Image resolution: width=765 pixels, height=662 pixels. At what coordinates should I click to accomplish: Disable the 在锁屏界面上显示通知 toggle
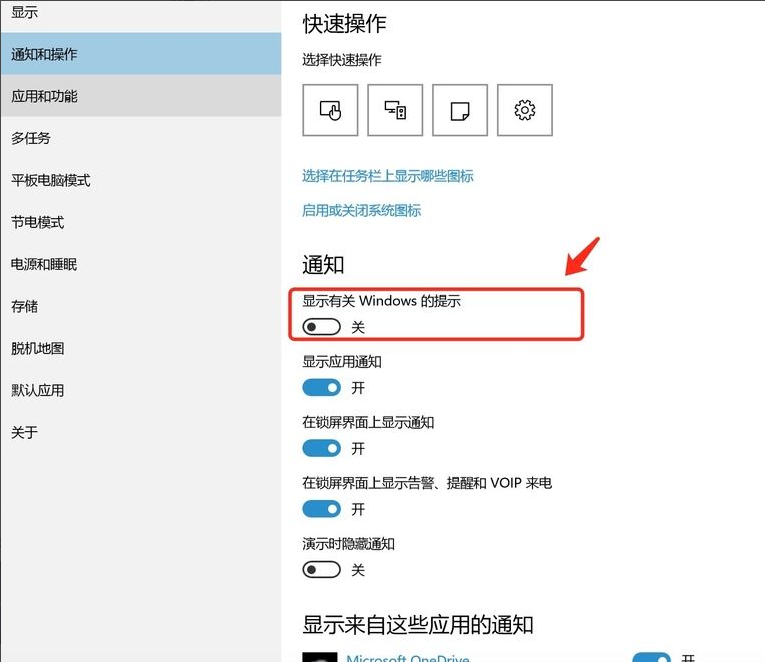[322, 449]
